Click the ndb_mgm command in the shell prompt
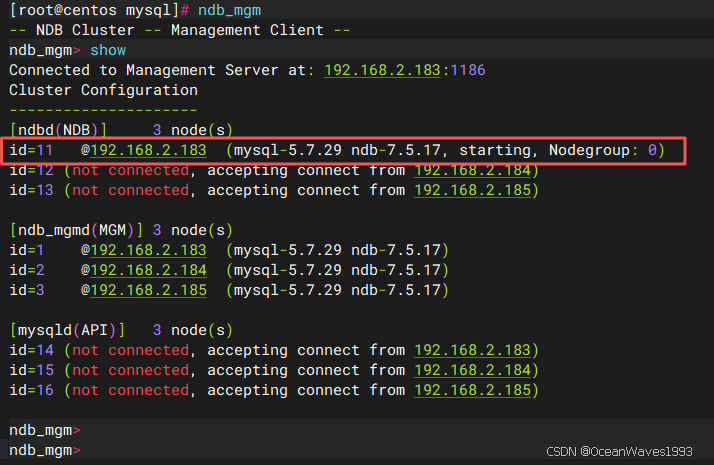The image size is (714, 465). point(230,10)
